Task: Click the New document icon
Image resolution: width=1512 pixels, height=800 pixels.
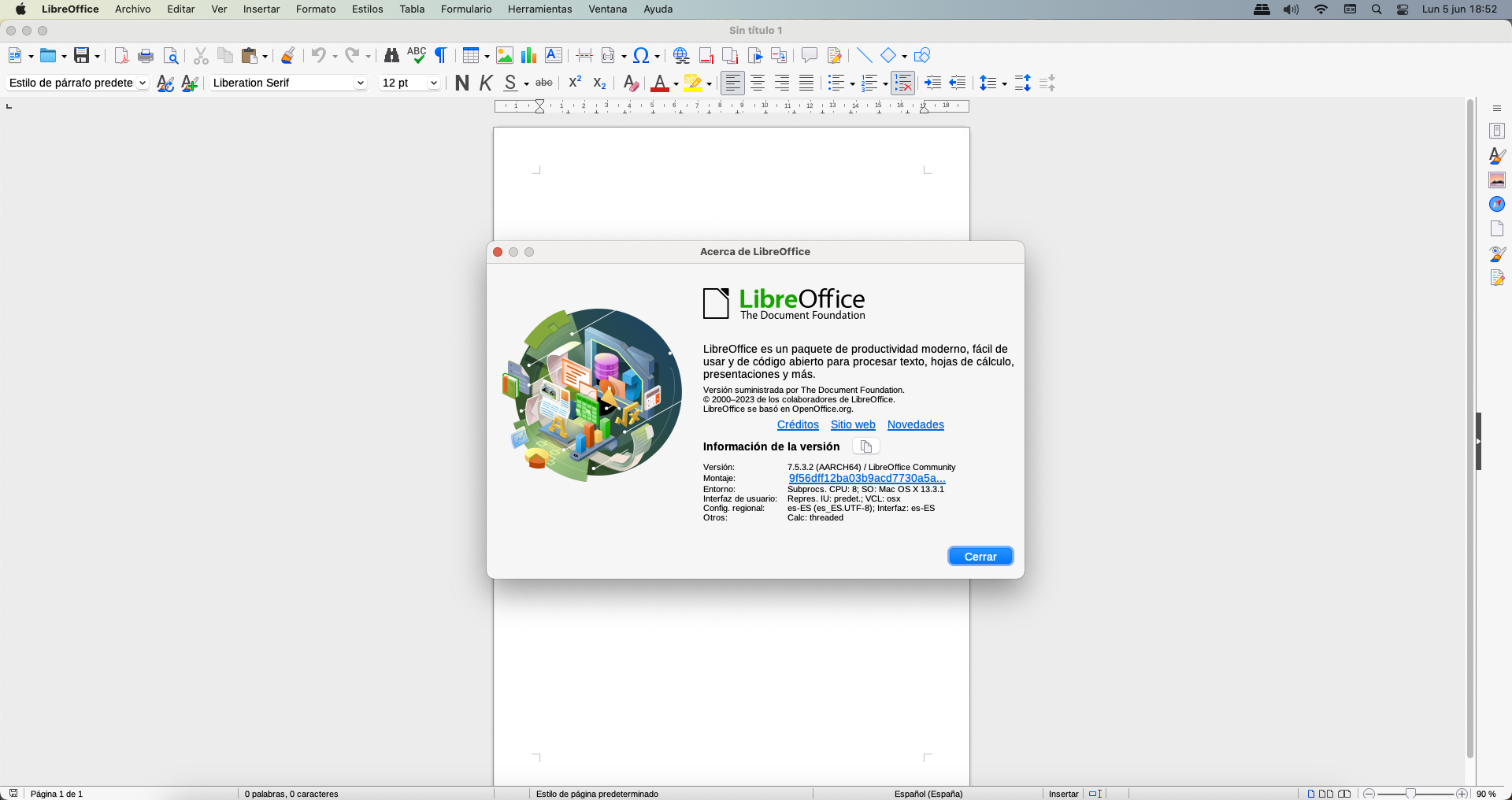Action: click(x=15, y=55)
